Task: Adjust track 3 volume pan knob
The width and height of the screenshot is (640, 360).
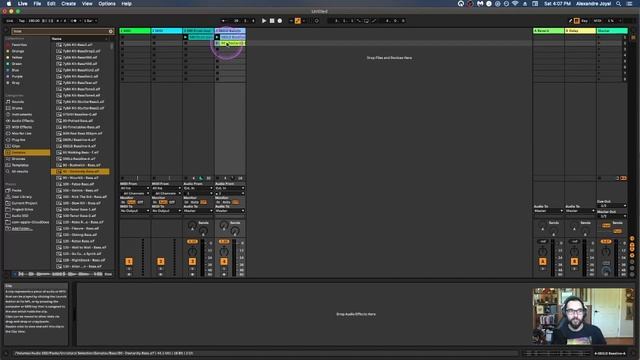Action: (x=192, y=251)
